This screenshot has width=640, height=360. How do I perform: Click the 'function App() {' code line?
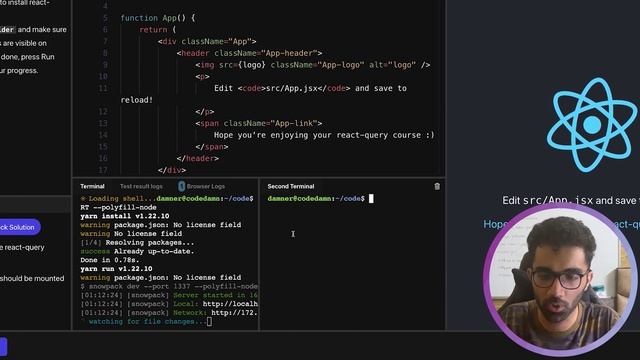click(x=158, y=18)
